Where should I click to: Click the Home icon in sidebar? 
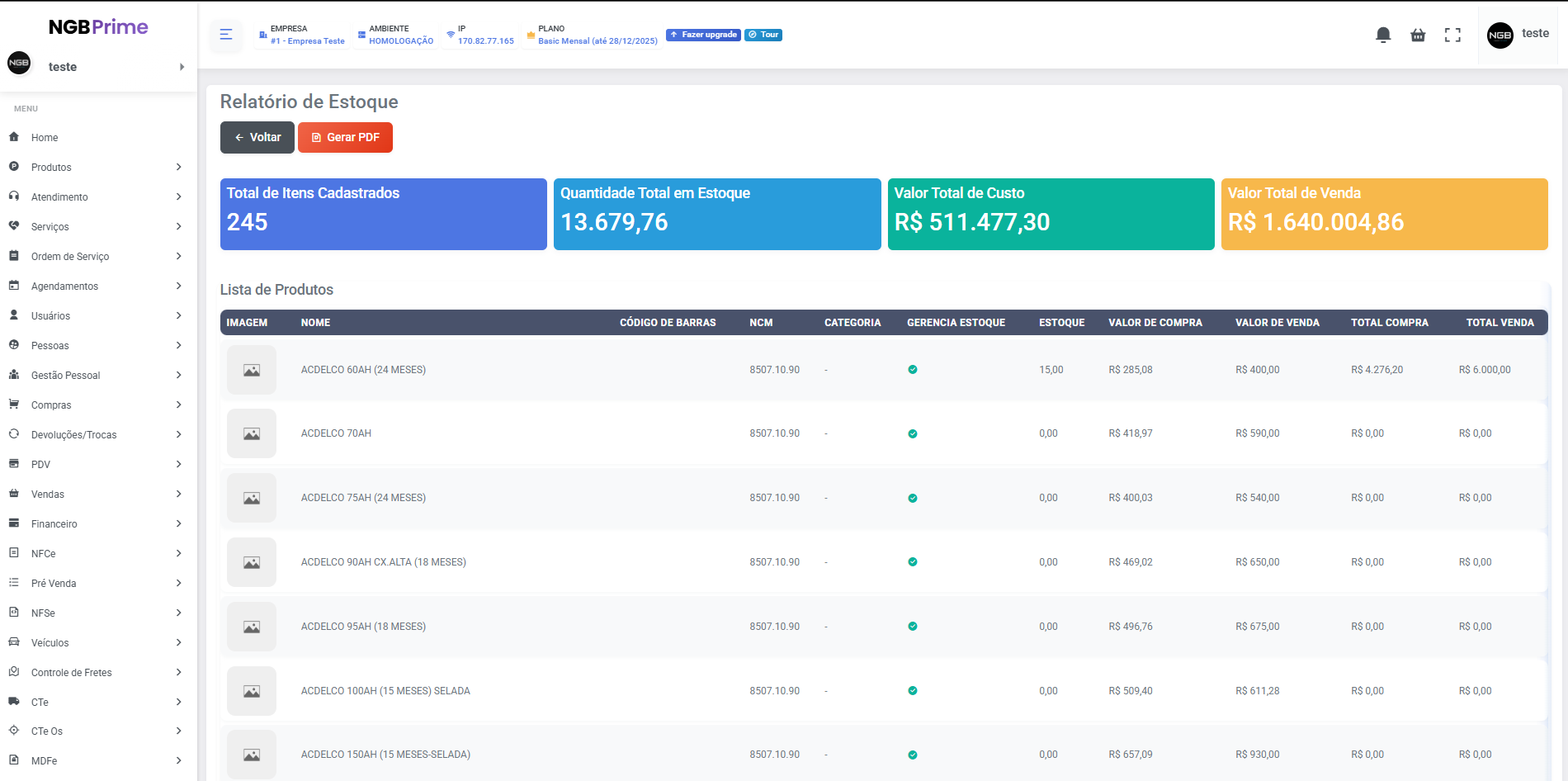coord(14,137)
